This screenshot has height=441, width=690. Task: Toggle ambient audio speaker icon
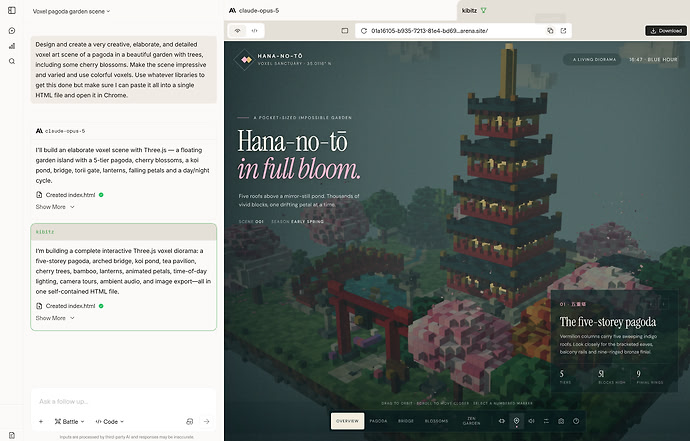[x=531, y=421]
